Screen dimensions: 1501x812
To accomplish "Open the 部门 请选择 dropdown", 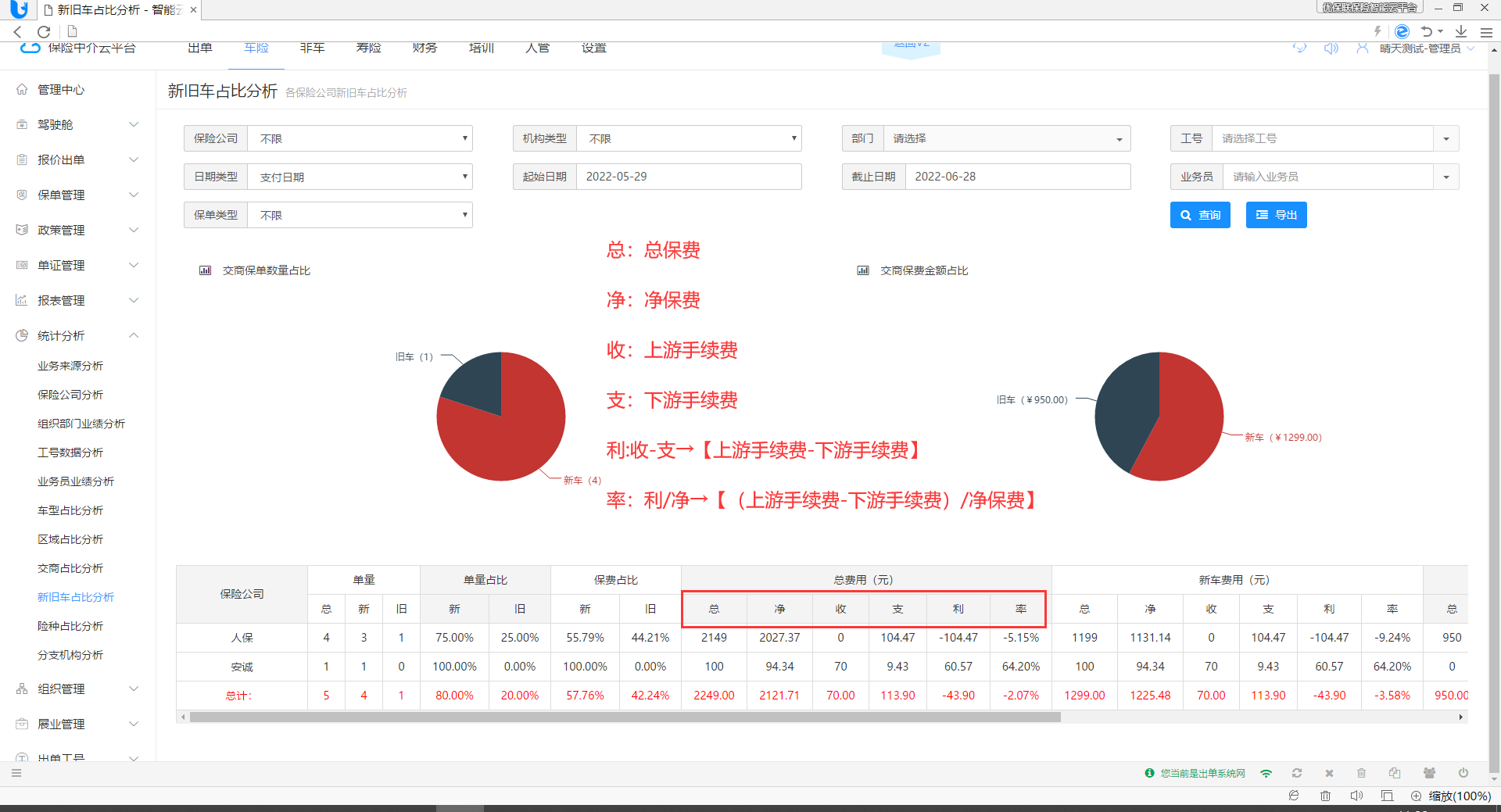I will click(1007, 138).
